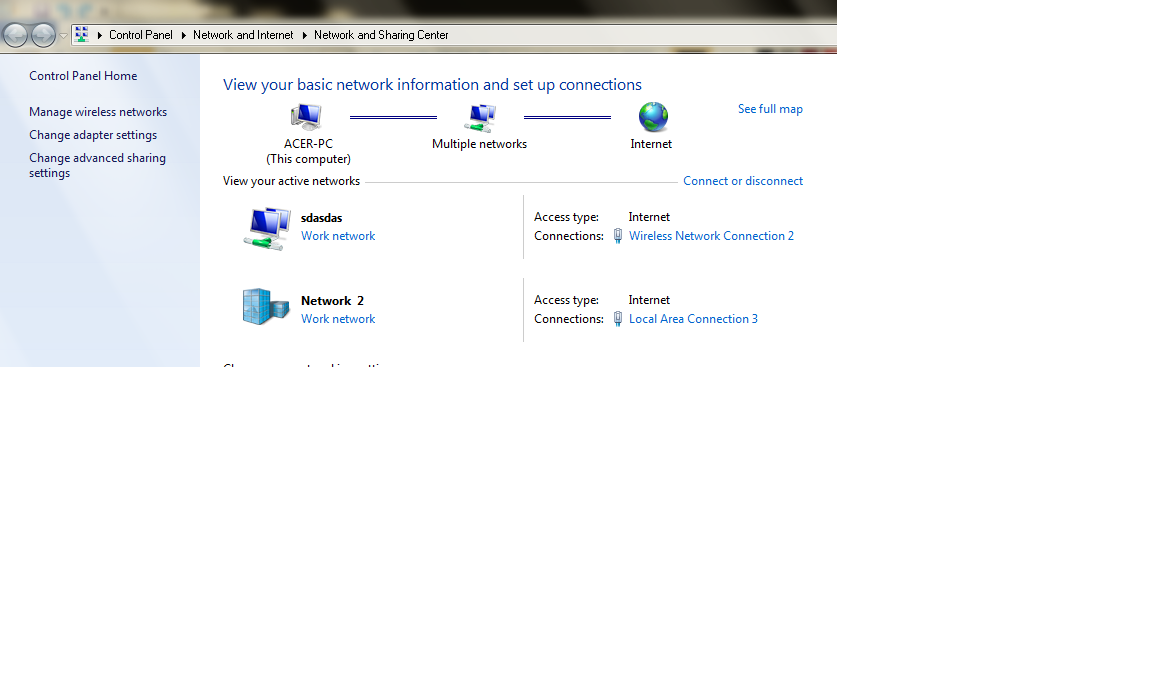Open See full map link
The image size is (1170, 682).
[x=770, y=109]
